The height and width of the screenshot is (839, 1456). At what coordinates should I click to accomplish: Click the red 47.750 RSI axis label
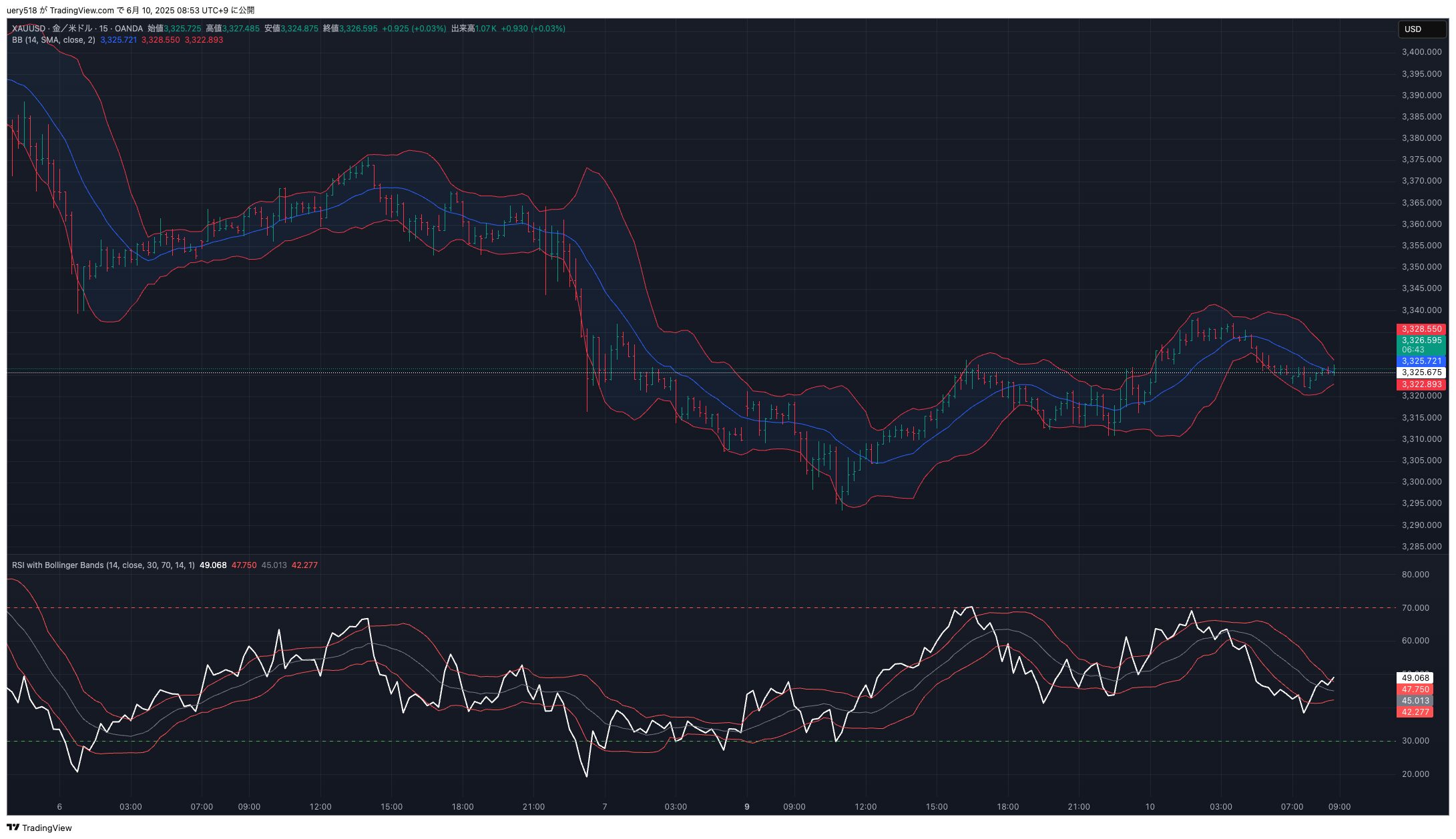point(1415,689)
